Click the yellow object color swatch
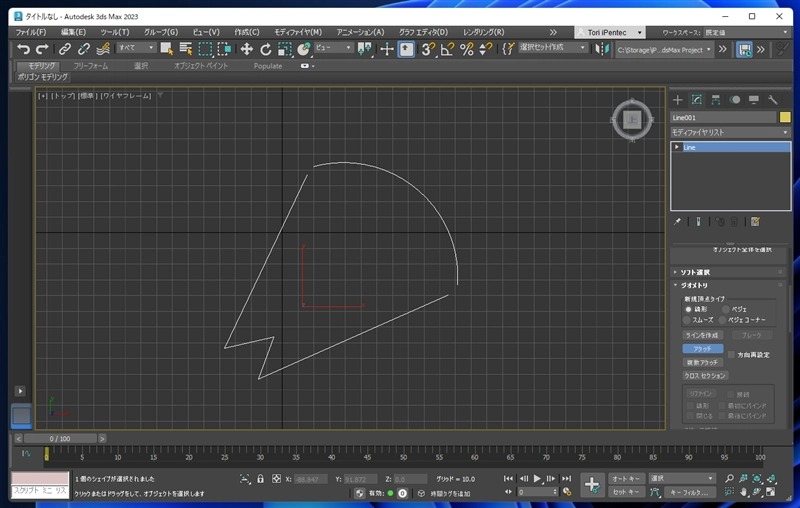800x508 pixels. coord(785,117)
